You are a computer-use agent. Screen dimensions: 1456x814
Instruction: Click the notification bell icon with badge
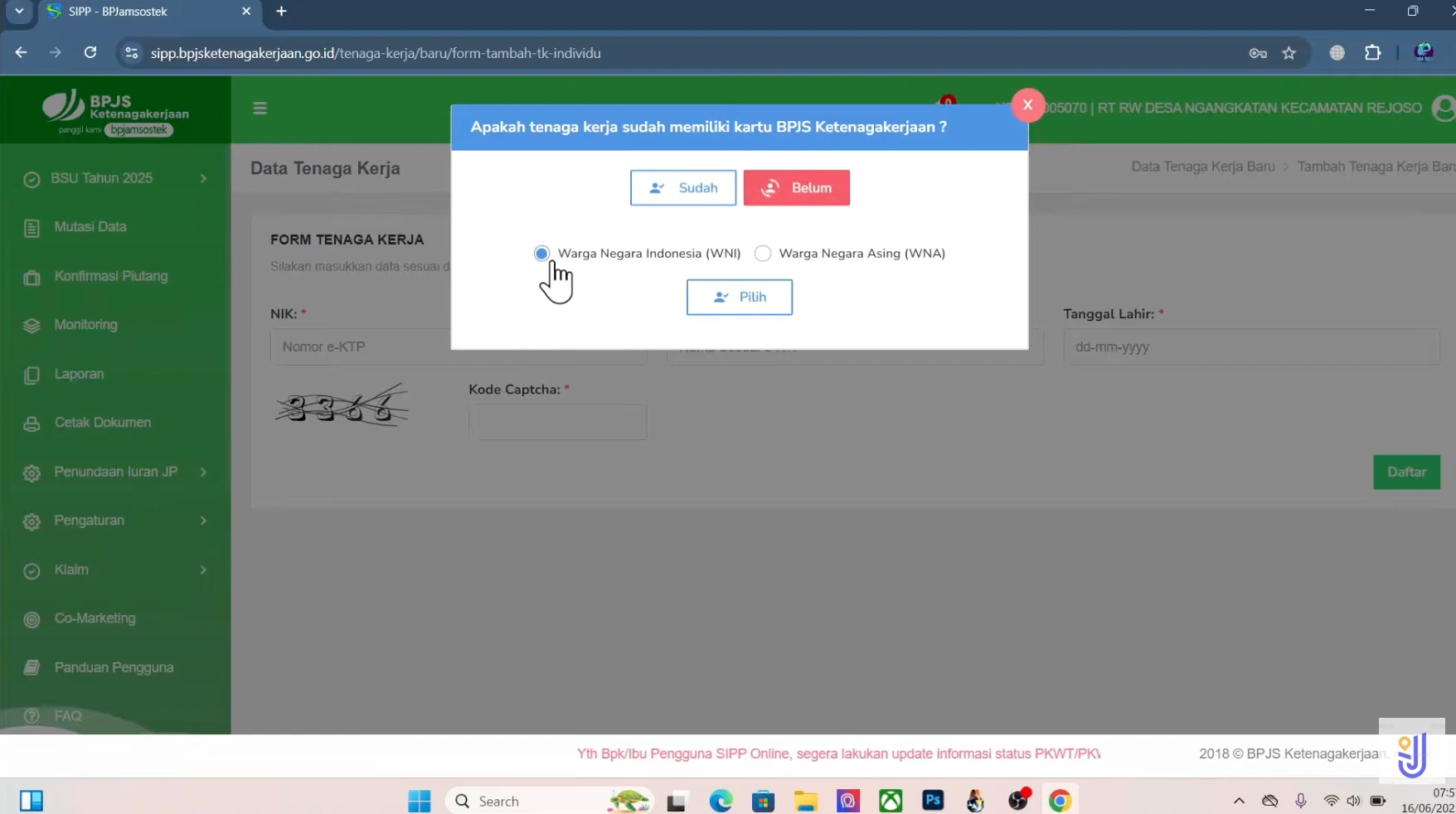coord(946,105)
